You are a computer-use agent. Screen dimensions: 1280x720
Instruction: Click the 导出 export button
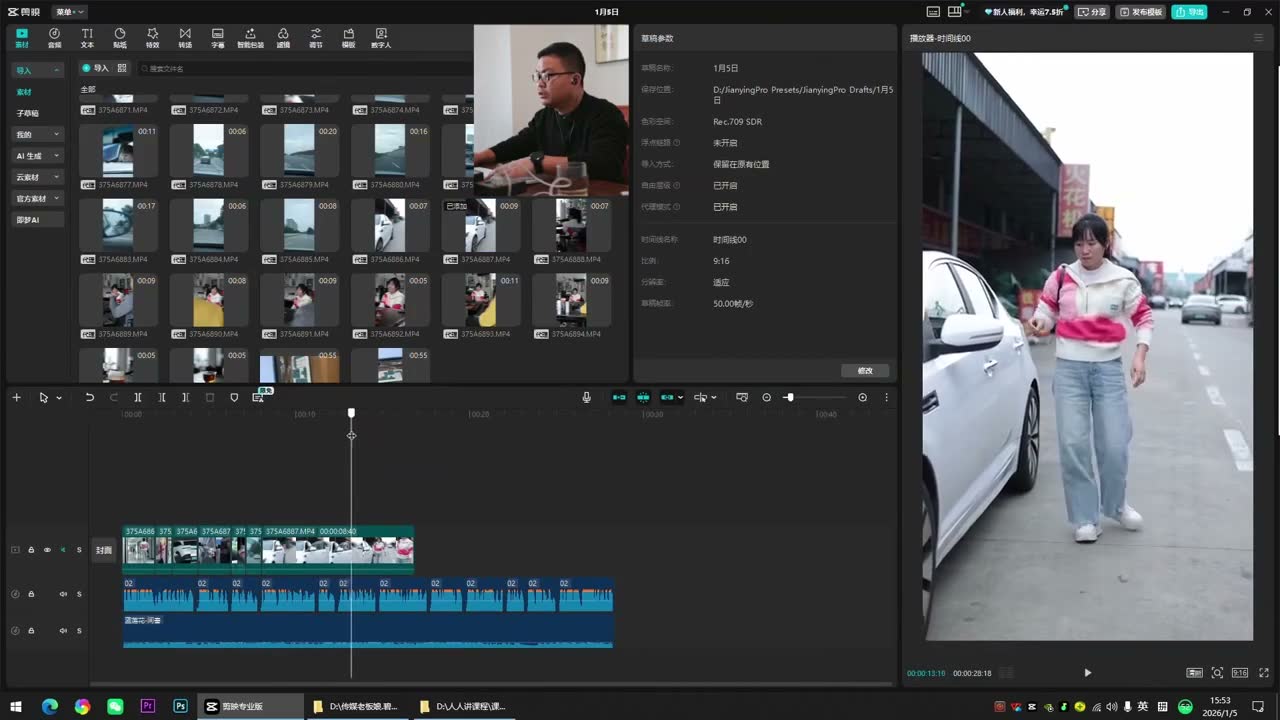tap(1190, 12)
